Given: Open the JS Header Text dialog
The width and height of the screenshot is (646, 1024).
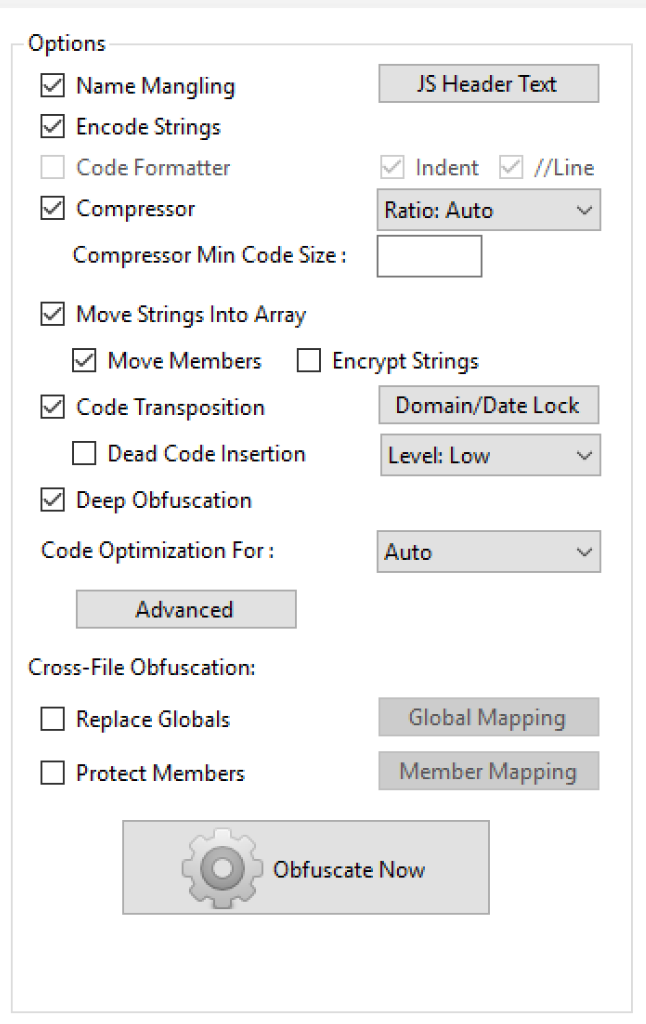Looking at the screenshot, I should pos(489,84).
